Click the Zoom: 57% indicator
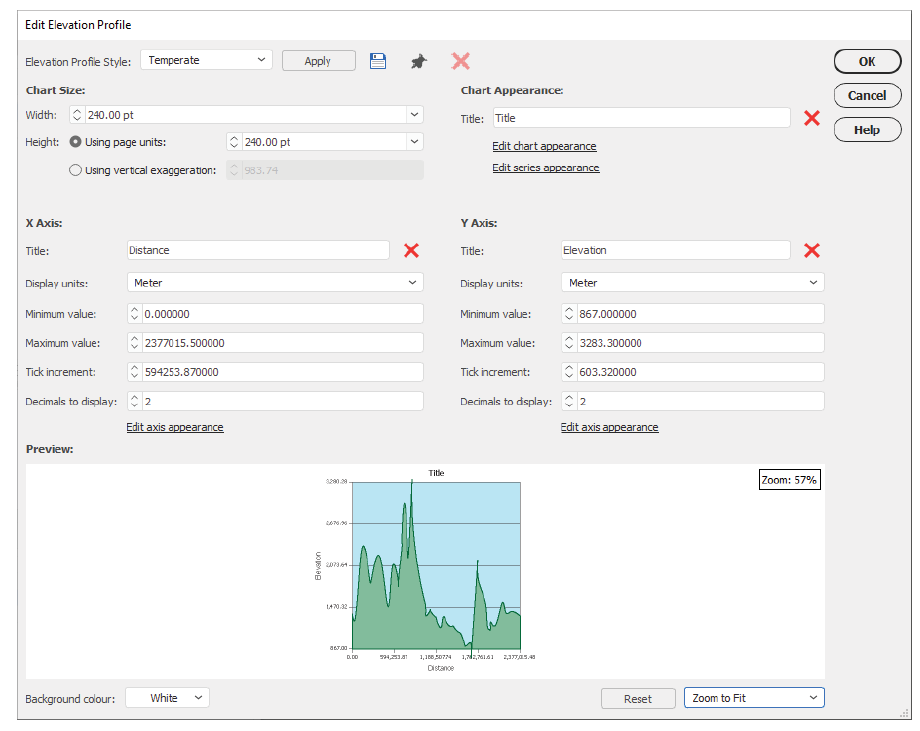 coord(789,479)
